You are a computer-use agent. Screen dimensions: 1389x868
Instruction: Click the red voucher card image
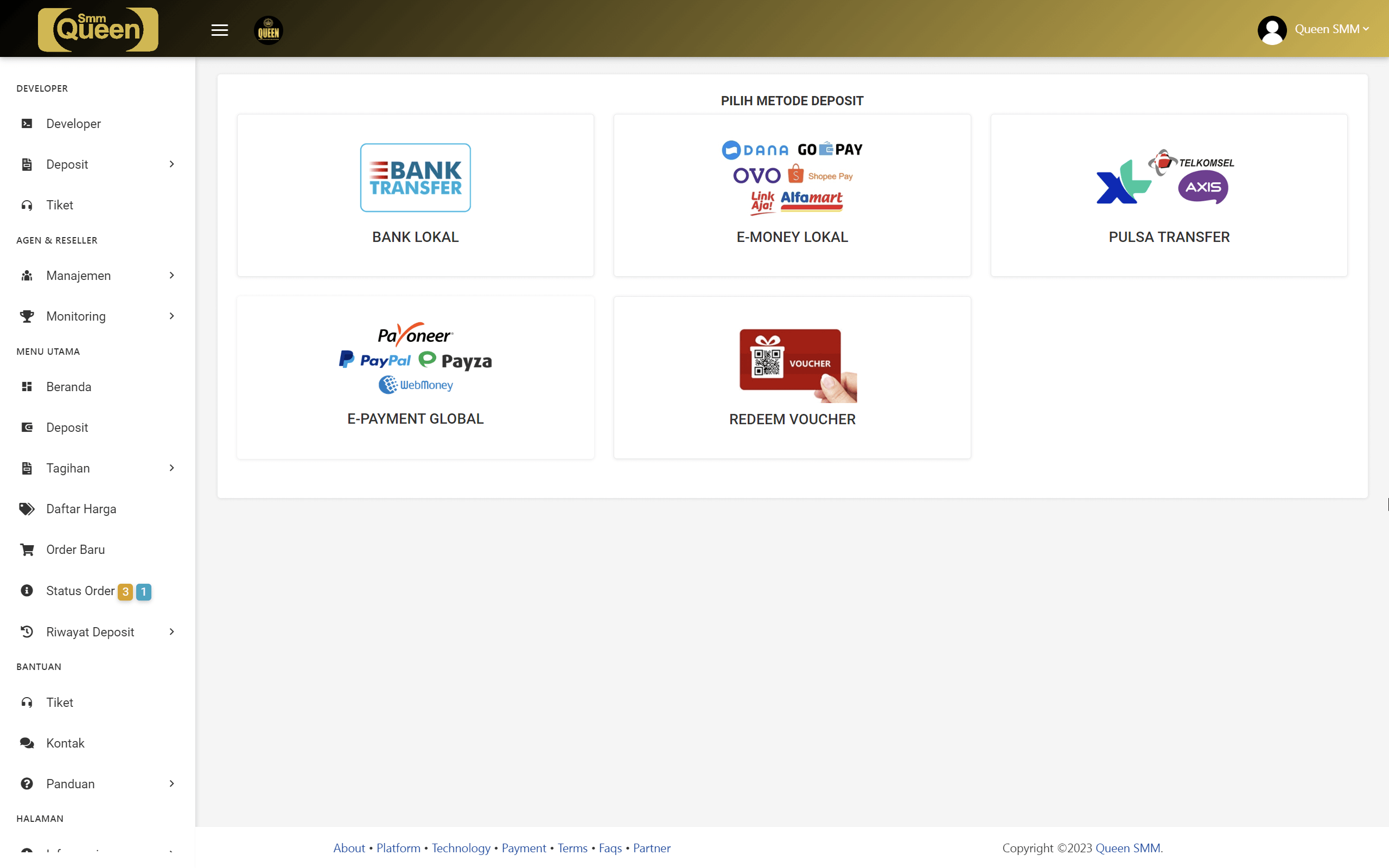(798, 366)
